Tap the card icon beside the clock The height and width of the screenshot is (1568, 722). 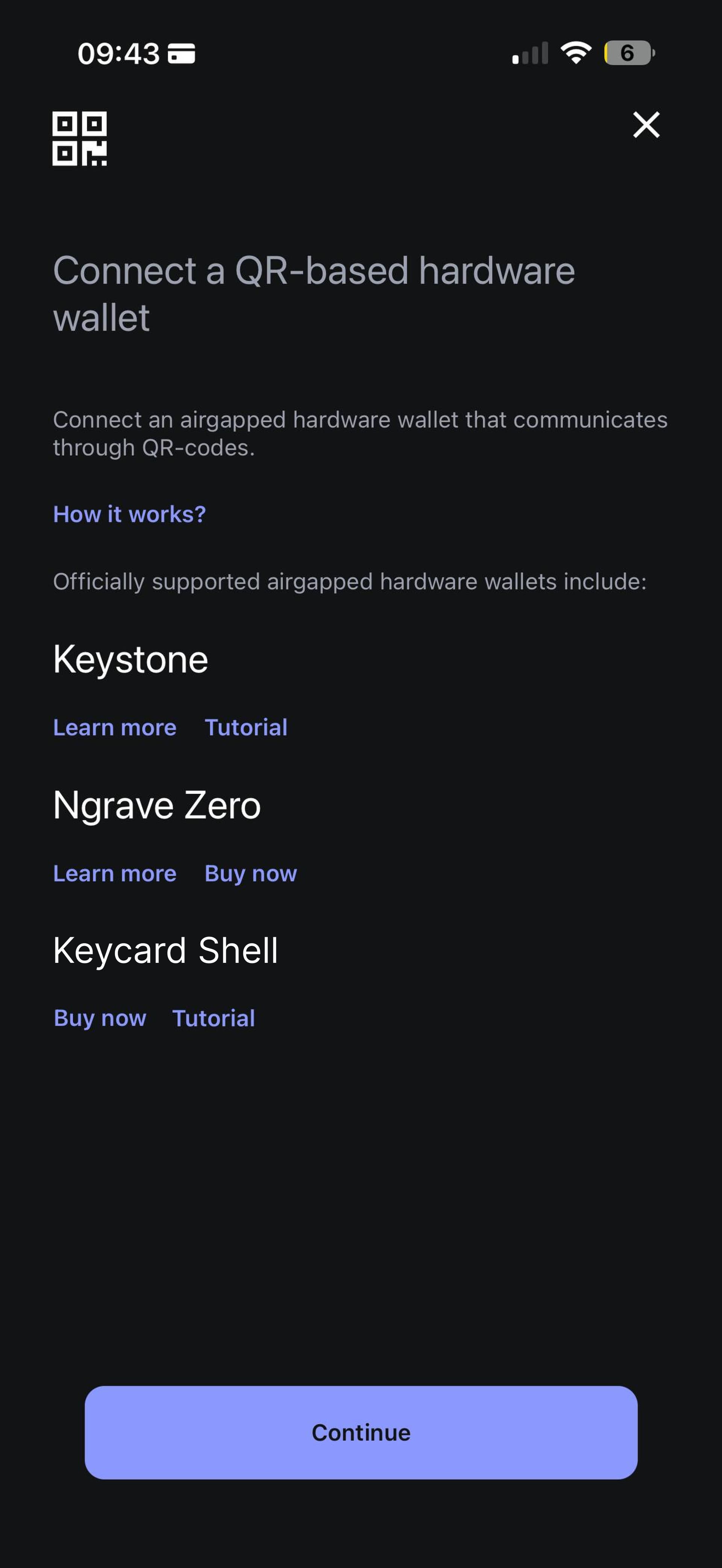tap(181, 54)
